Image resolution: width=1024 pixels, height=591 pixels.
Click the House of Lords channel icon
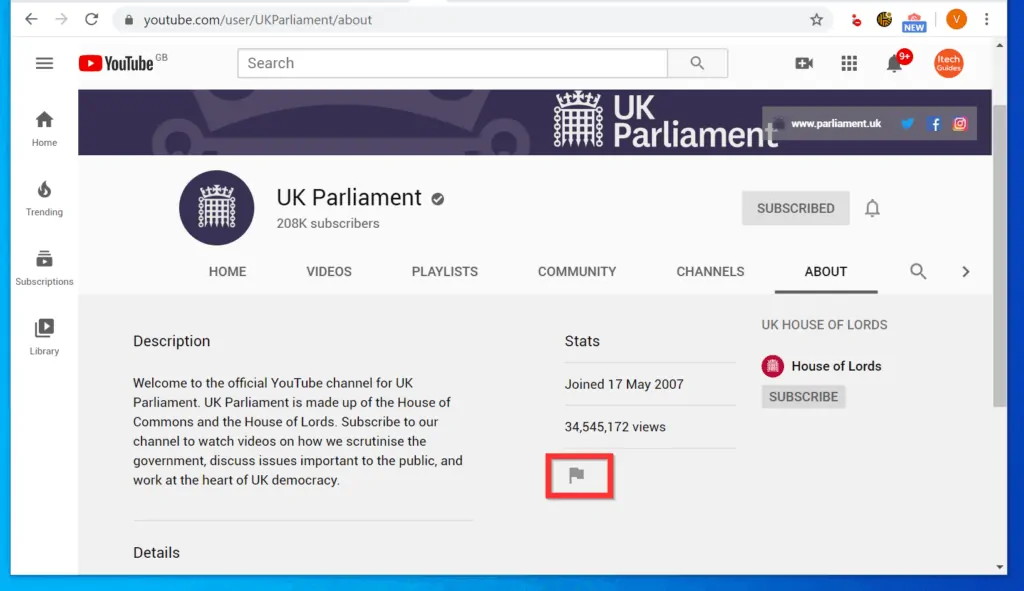773,366
